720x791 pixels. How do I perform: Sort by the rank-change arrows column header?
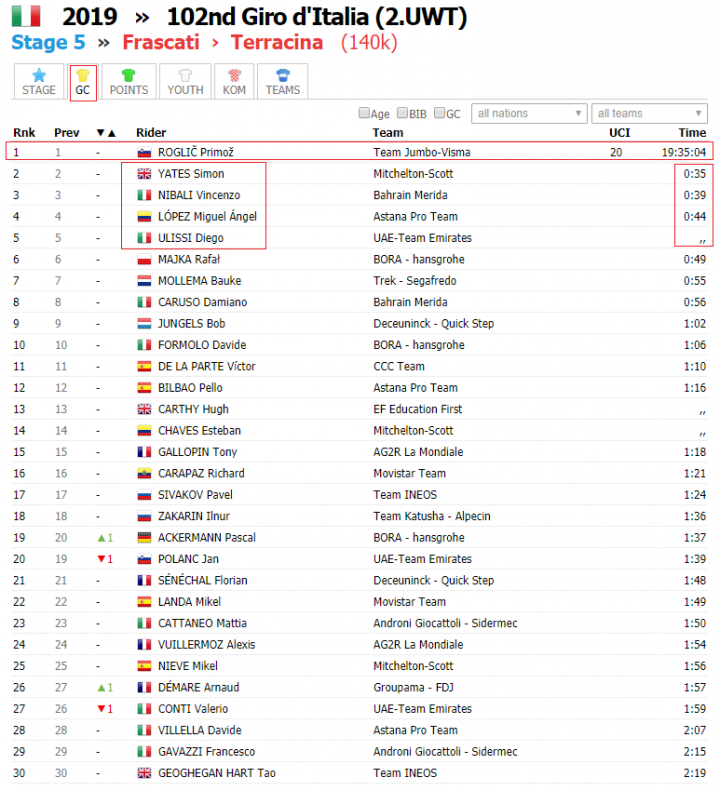coord(106,133)
